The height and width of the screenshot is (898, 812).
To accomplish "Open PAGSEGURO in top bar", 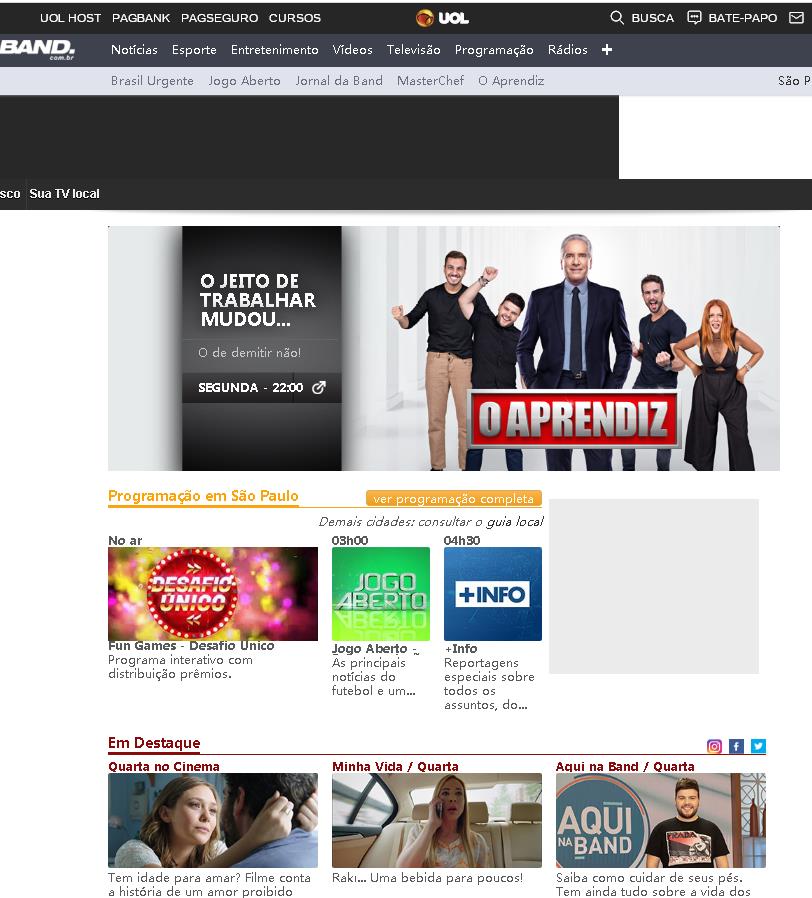I will point(219,18).
